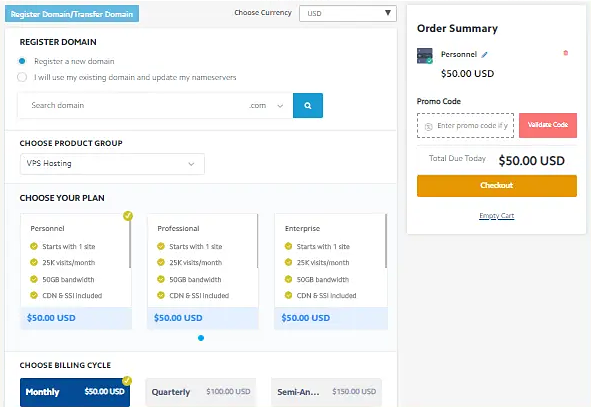This screenshot has height=407, width=591.
Task: Click the check icon beside Professional CDN & SSL included
Action: click(161, 295)
